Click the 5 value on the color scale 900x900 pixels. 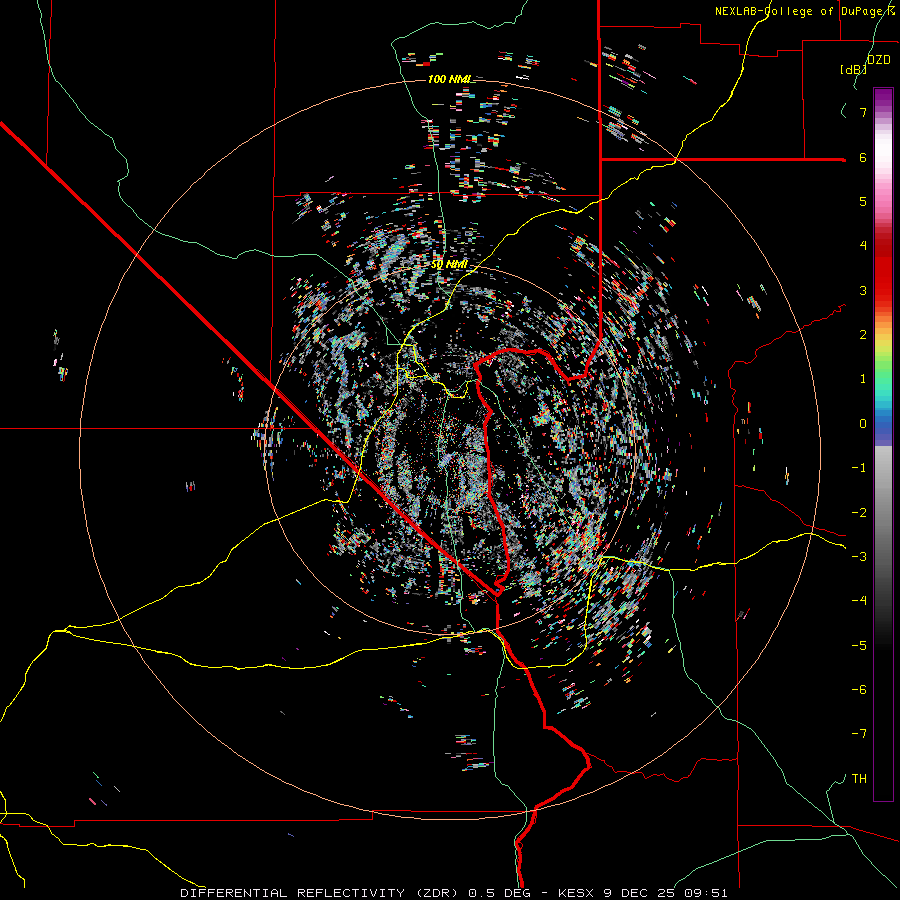(x=863, y=201)
